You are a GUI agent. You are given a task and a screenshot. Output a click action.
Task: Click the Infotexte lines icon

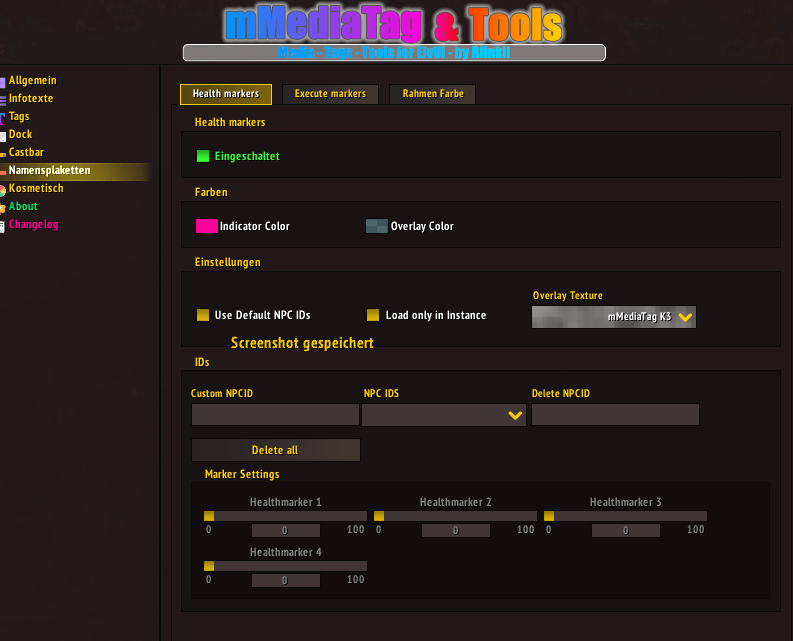pyautogui.click(x=3, y=99)
